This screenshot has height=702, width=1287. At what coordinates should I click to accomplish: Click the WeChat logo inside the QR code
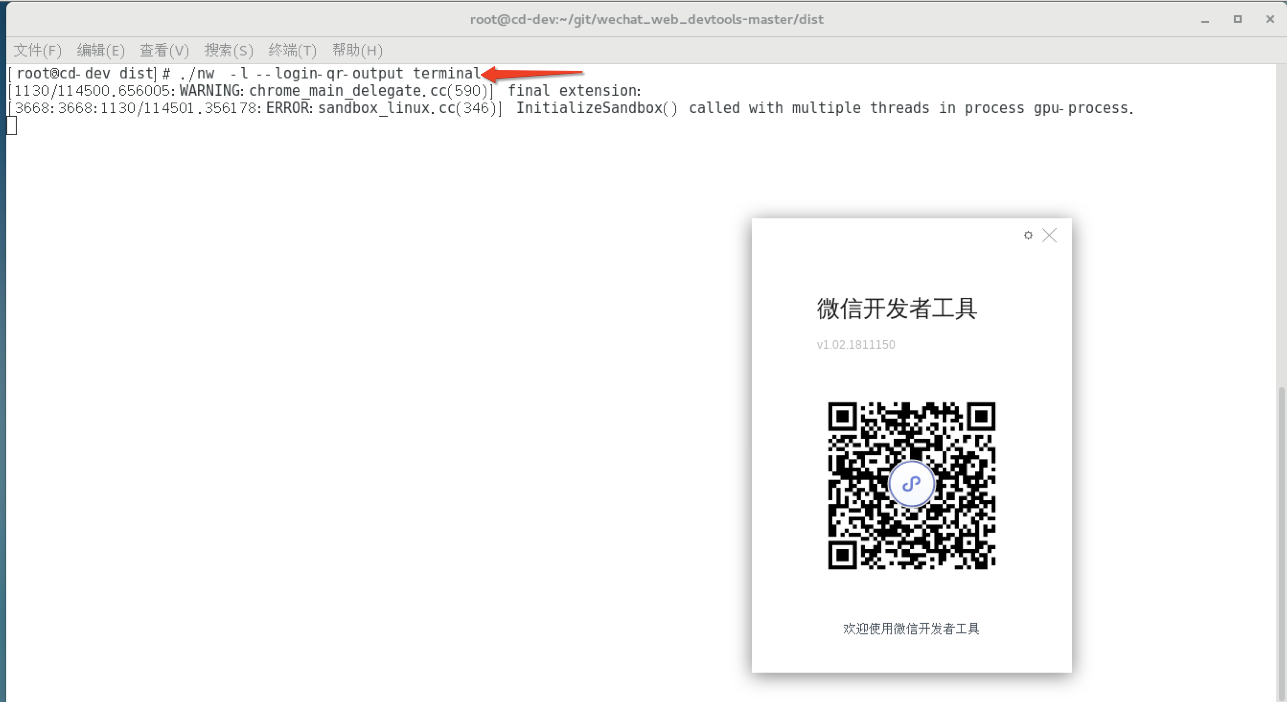(911, 484)
